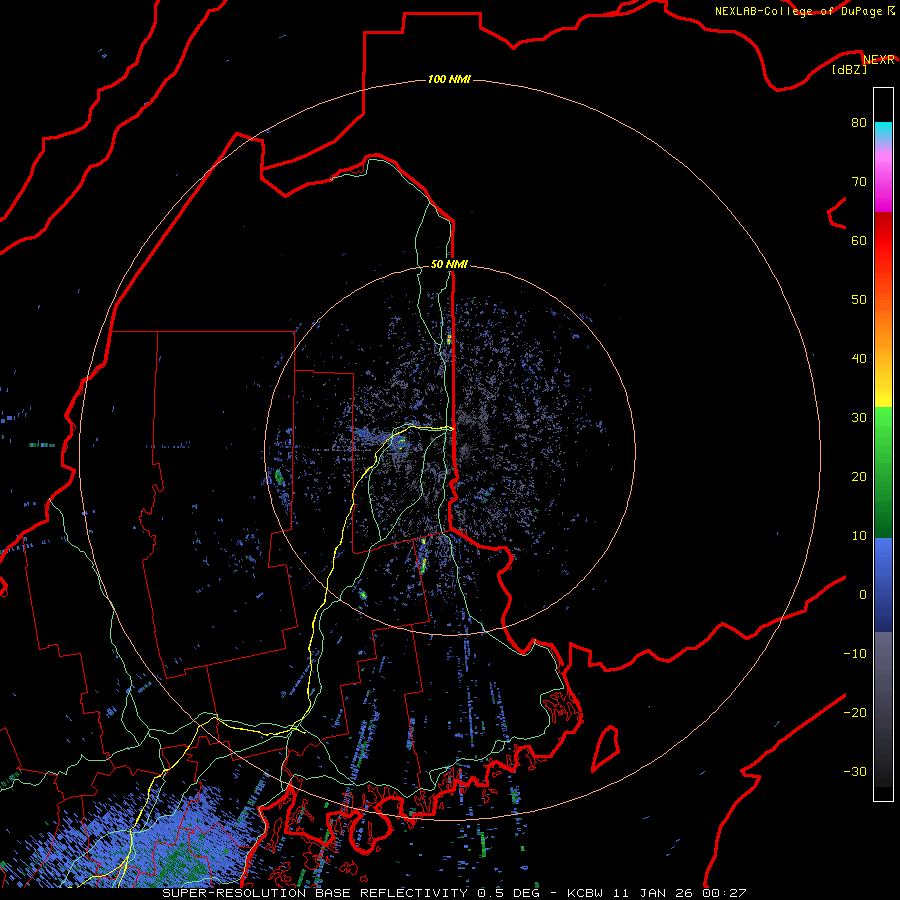Click the NEXR label above the color scale
This screenshot has width=900, height=900.
click(x=879, y=60)
